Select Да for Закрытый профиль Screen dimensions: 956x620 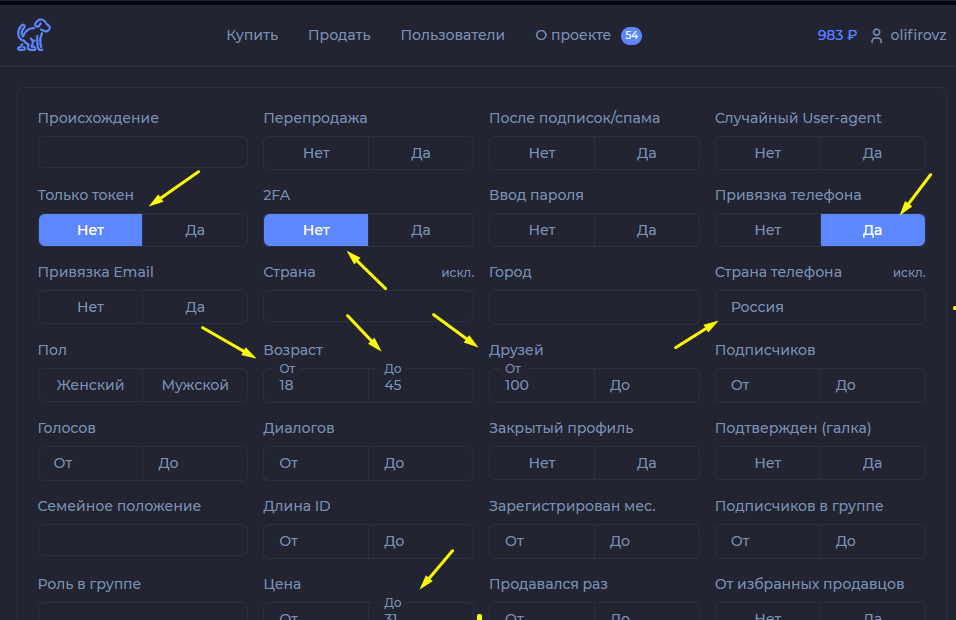(646, 463)
